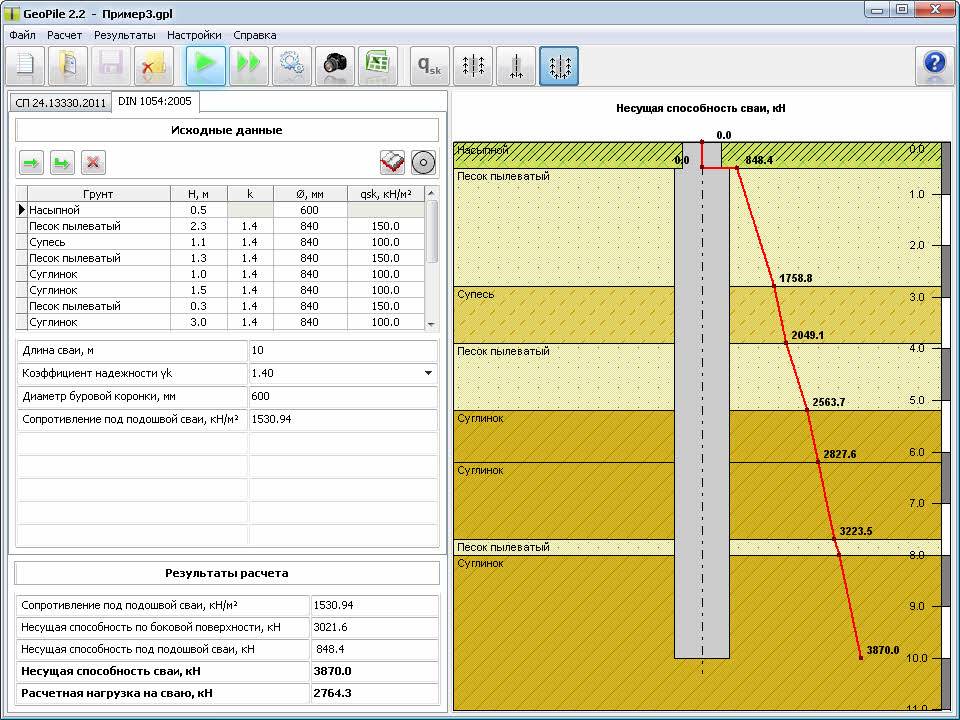960x720 pixels.
Task: Click the 2563.7 label on the chart
Action: [x=828, y=402]
